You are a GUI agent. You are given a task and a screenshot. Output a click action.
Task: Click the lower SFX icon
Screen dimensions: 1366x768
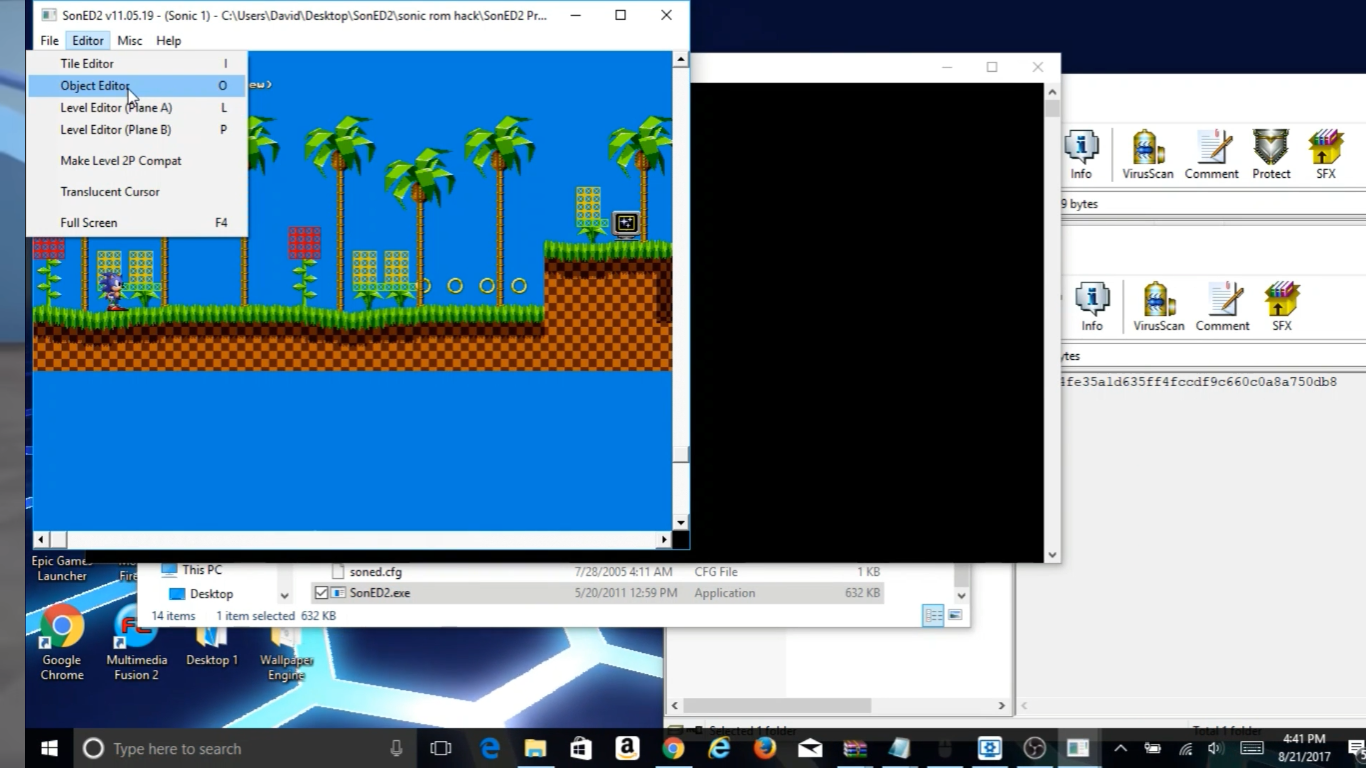[1281, 307]
